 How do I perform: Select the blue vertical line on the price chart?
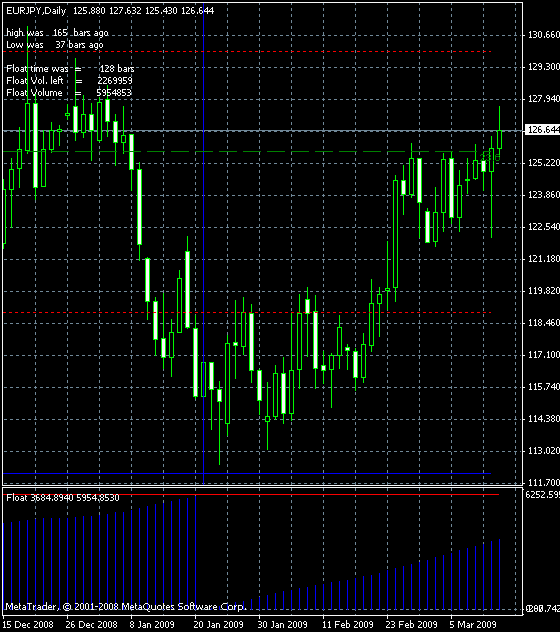point(204,242)
